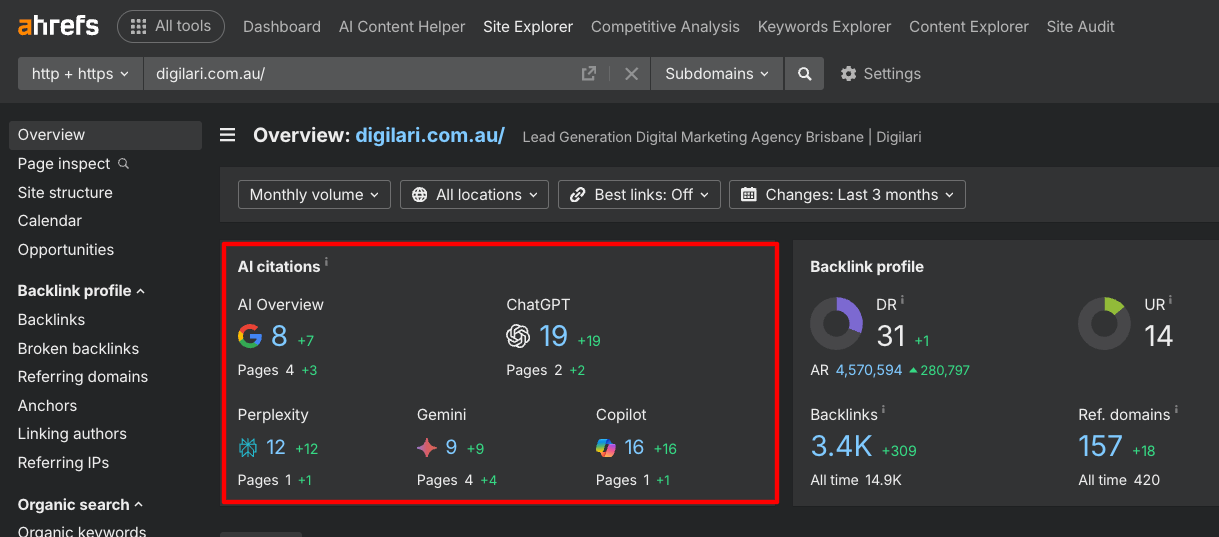The image size is (1219, 537).
Task: Open the Ref. domains count 157
Action: pyautogui.click(x=1100, y=446)
